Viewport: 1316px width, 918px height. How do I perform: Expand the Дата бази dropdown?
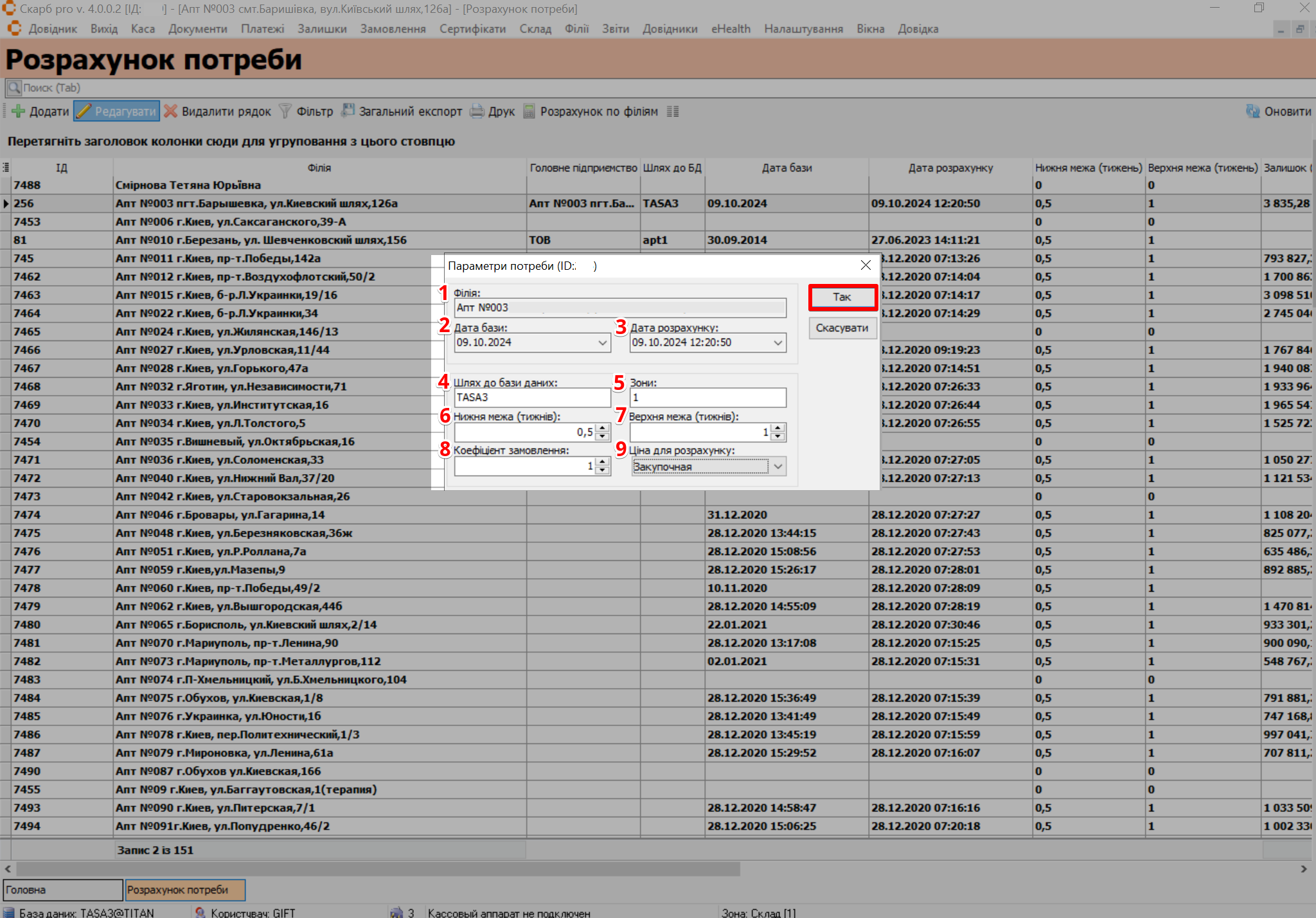click(602, 343)
